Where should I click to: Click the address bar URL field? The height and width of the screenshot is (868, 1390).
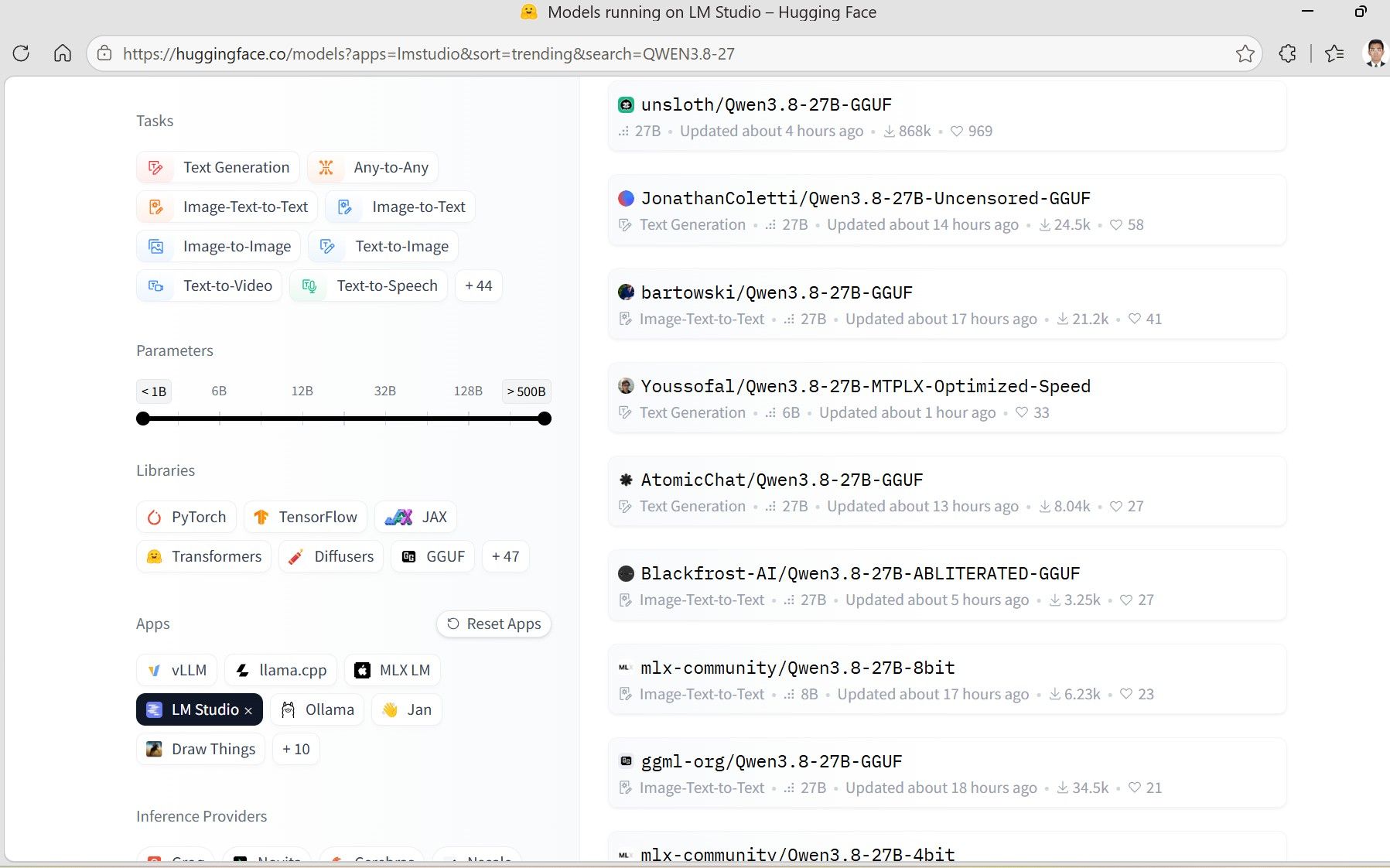coord(673,53)
